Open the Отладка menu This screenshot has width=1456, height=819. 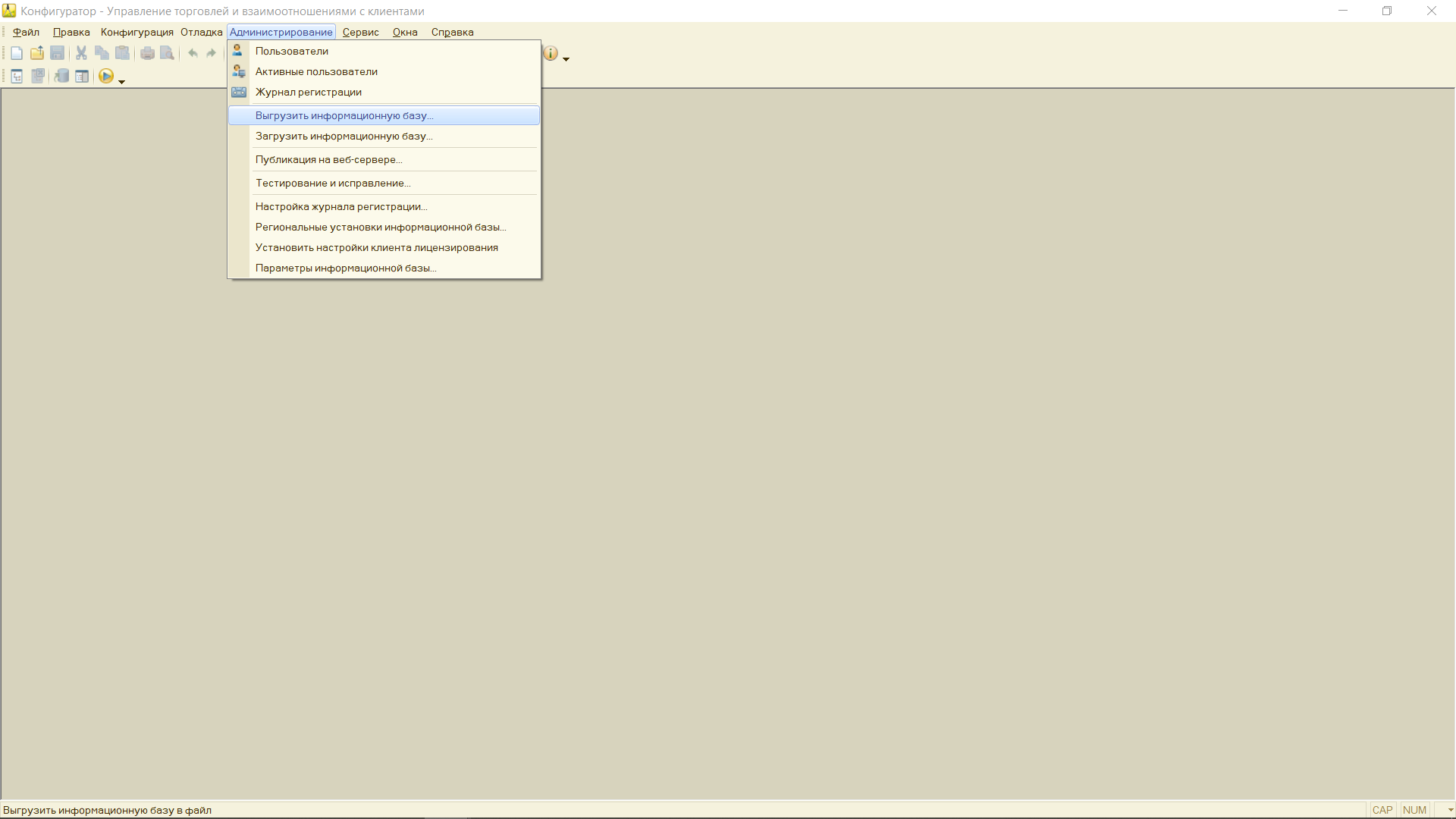click(201, 32)
